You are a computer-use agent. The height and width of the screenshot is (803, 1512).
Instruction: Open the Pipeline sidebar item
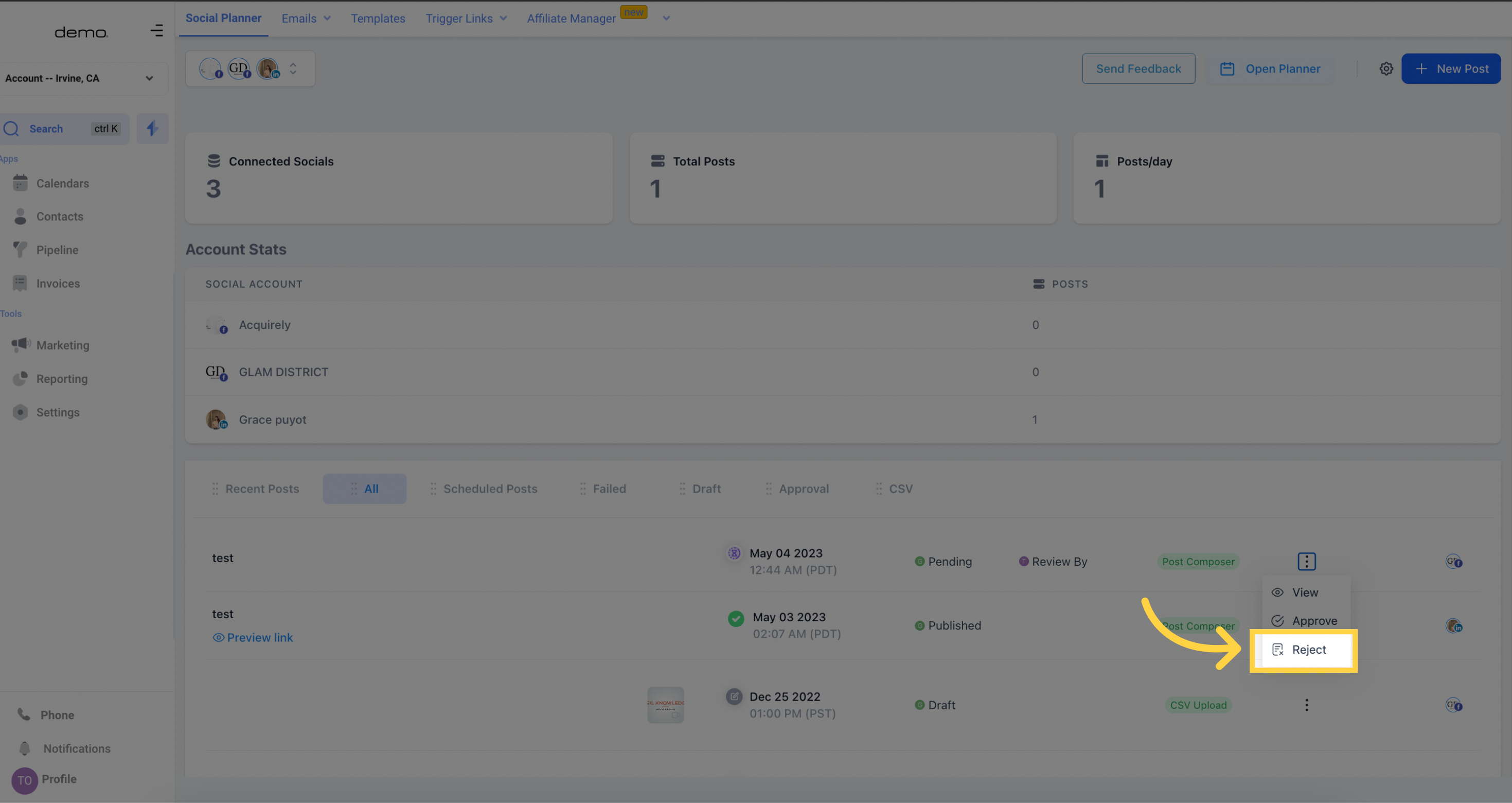[57, 250]
